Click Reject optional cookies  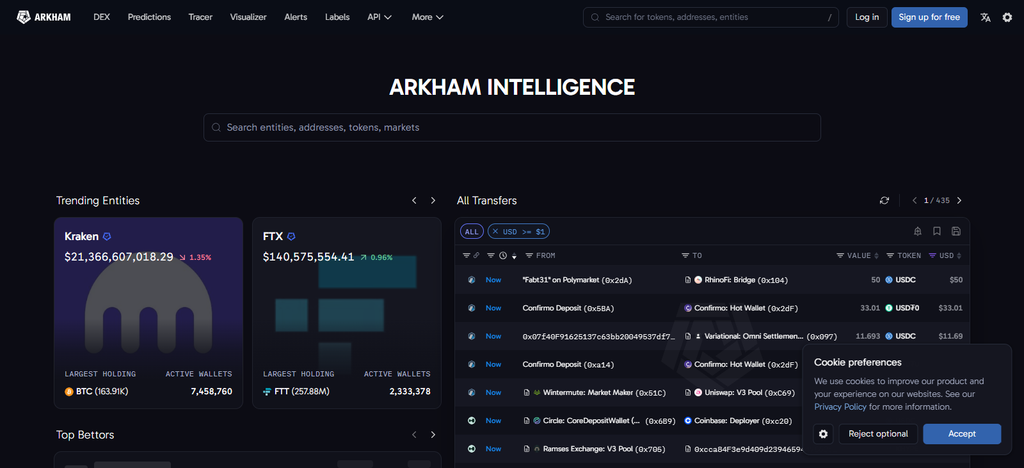click(x=878, y=434)
